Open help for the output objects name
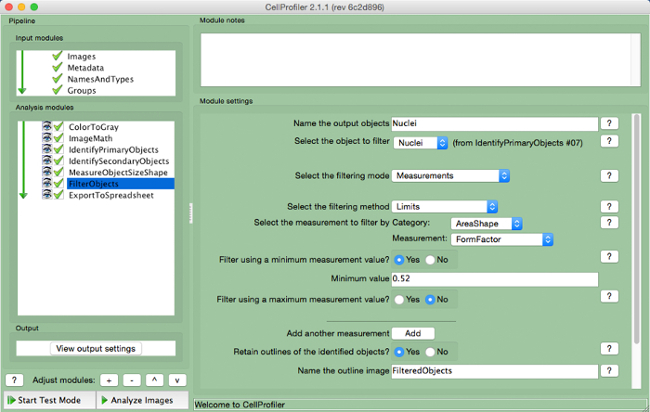This screenshot has width=650, height=412. coord(608,123)
